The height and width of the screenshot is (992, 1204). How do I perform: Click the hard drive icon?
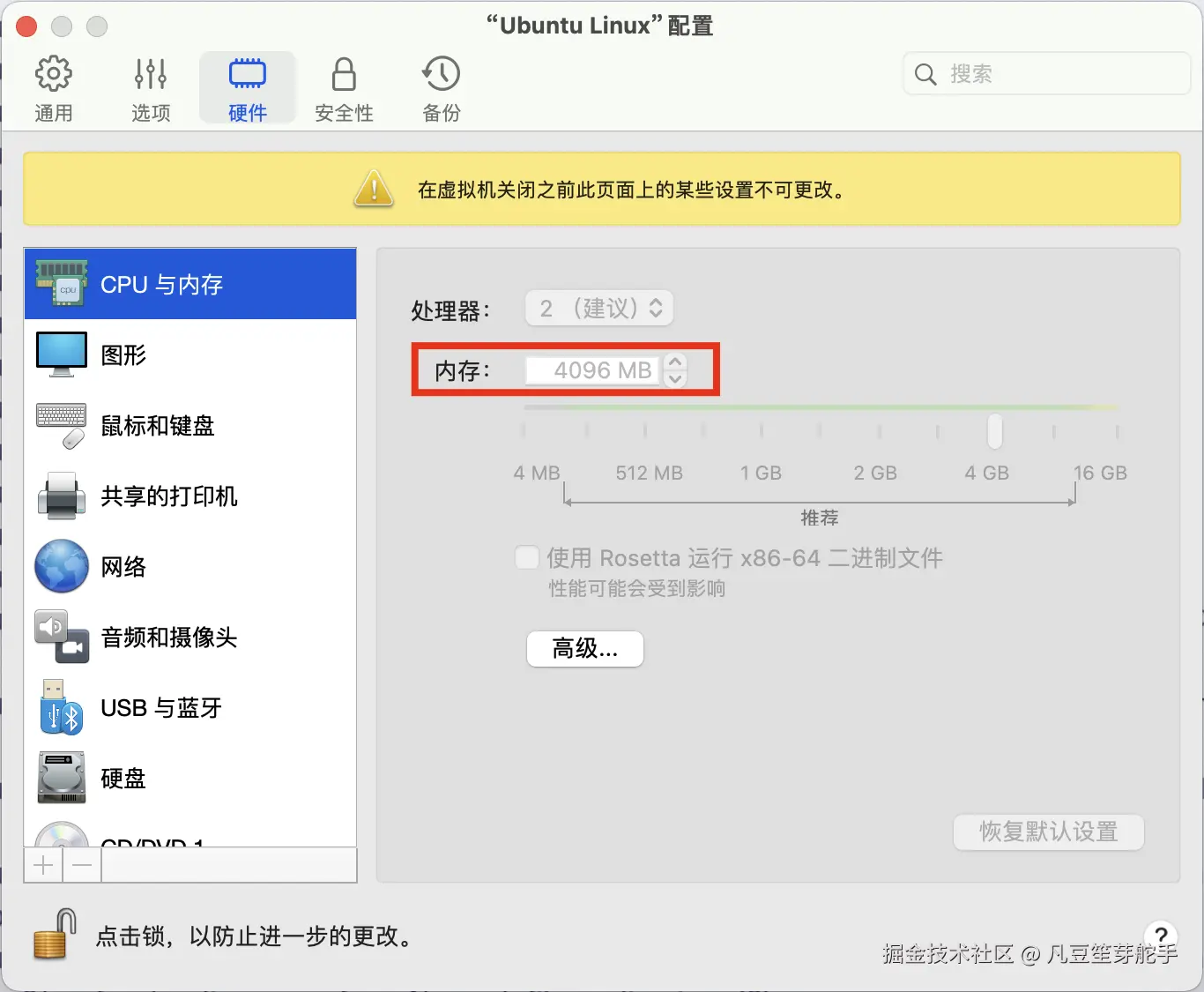click(x=62, y=778)
